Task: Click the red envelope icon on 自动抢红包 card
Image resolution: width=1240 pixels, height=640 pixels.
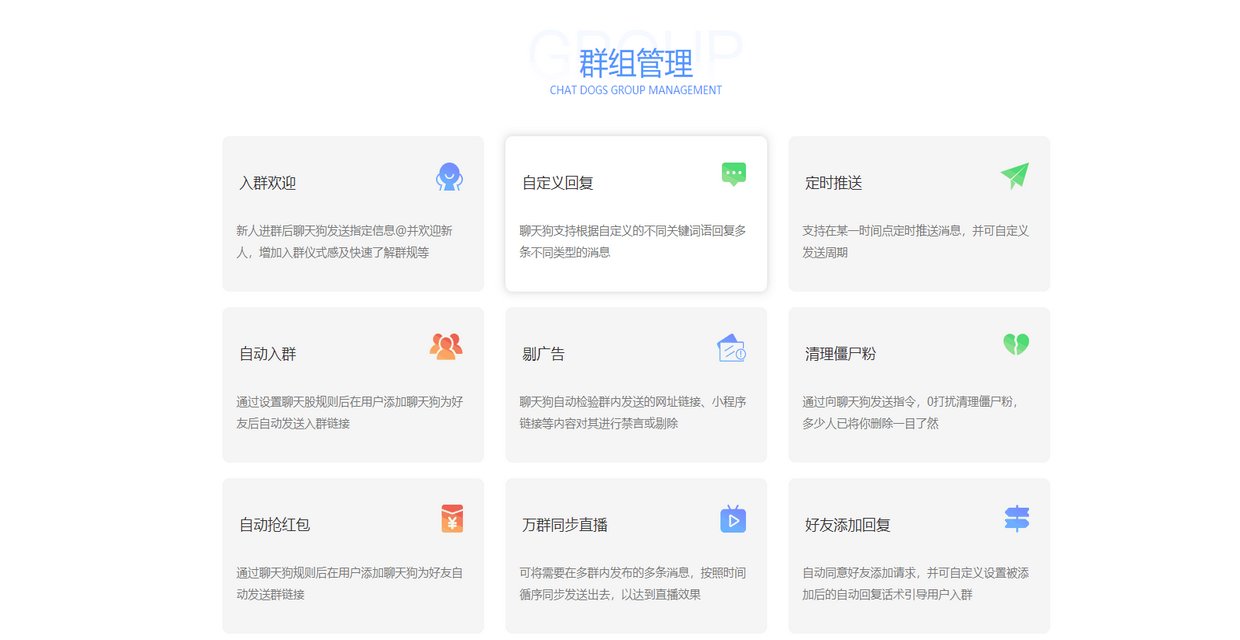Action: [x=449, y=518]
